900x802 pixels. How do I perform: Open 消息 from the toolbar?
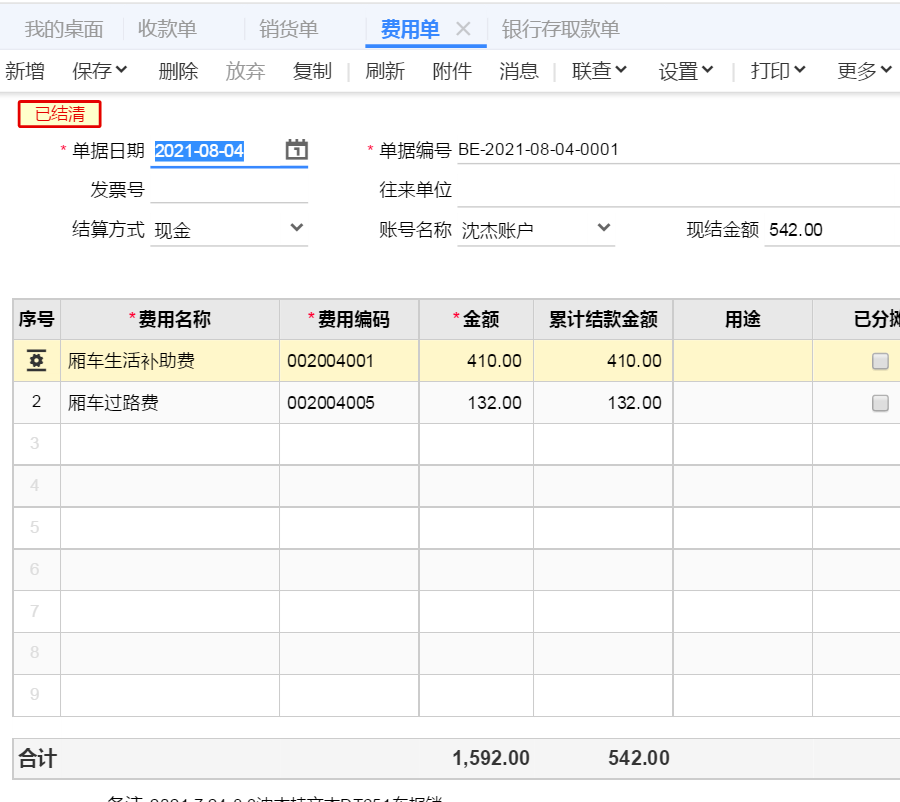pos(519,71)
